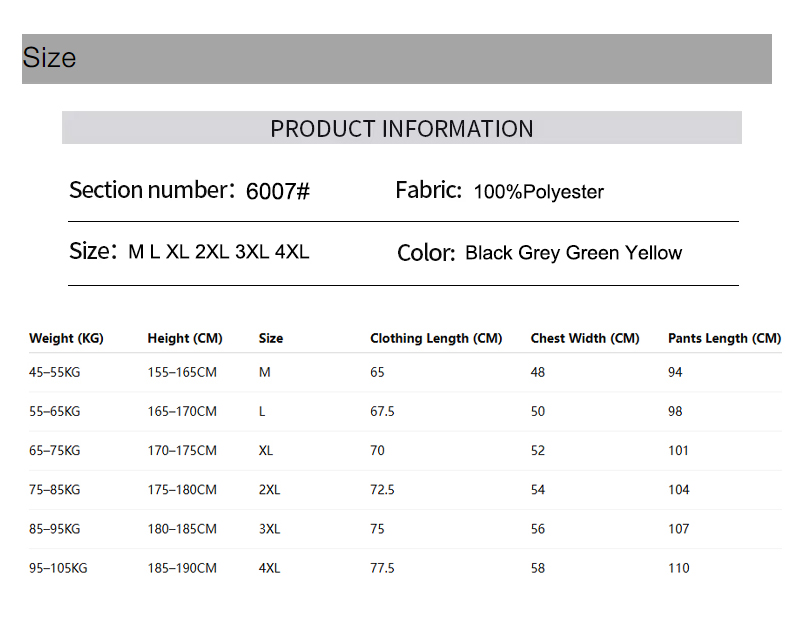The width and height of the screenshot is (800, 628).
Task: Select the 72.5 clothing length cell
Action: (x=382, y=490)
